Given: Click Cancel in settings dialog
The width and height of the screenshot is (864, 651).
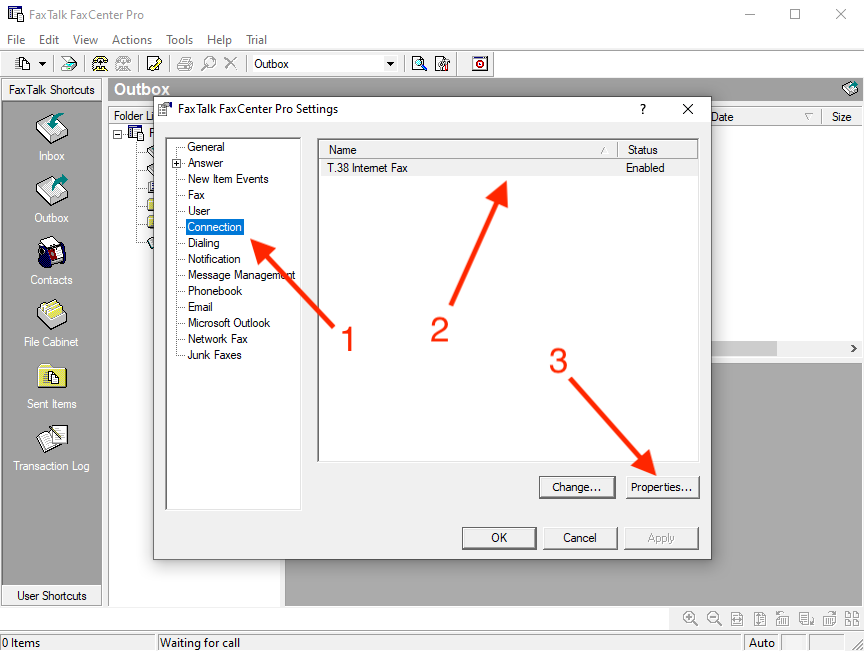Looking at the screenshot, I should [x=580, y=538].
